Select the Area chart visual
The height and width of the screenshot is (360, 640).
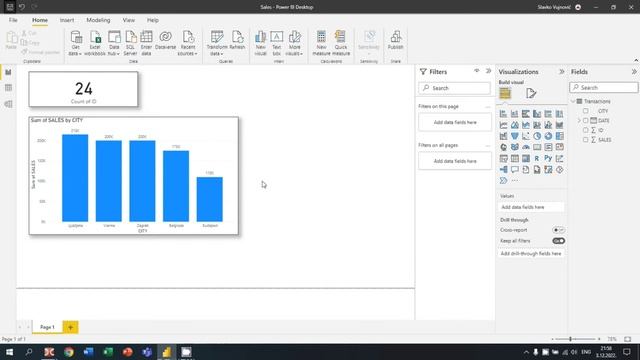[515, 125]
